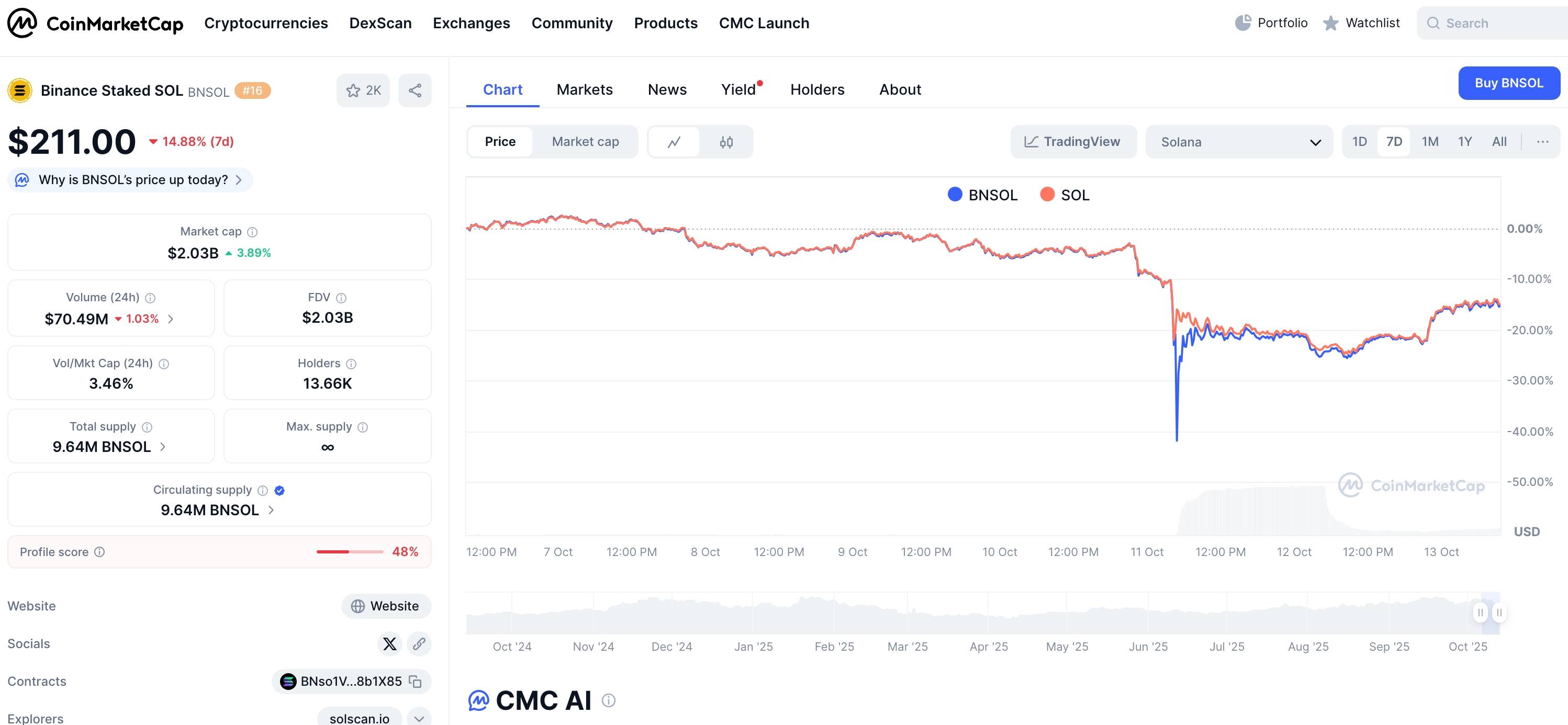The image size is (1568, 725).
Task: Open more chart options ellipsis menu
Action: (x=1542, y=142)
